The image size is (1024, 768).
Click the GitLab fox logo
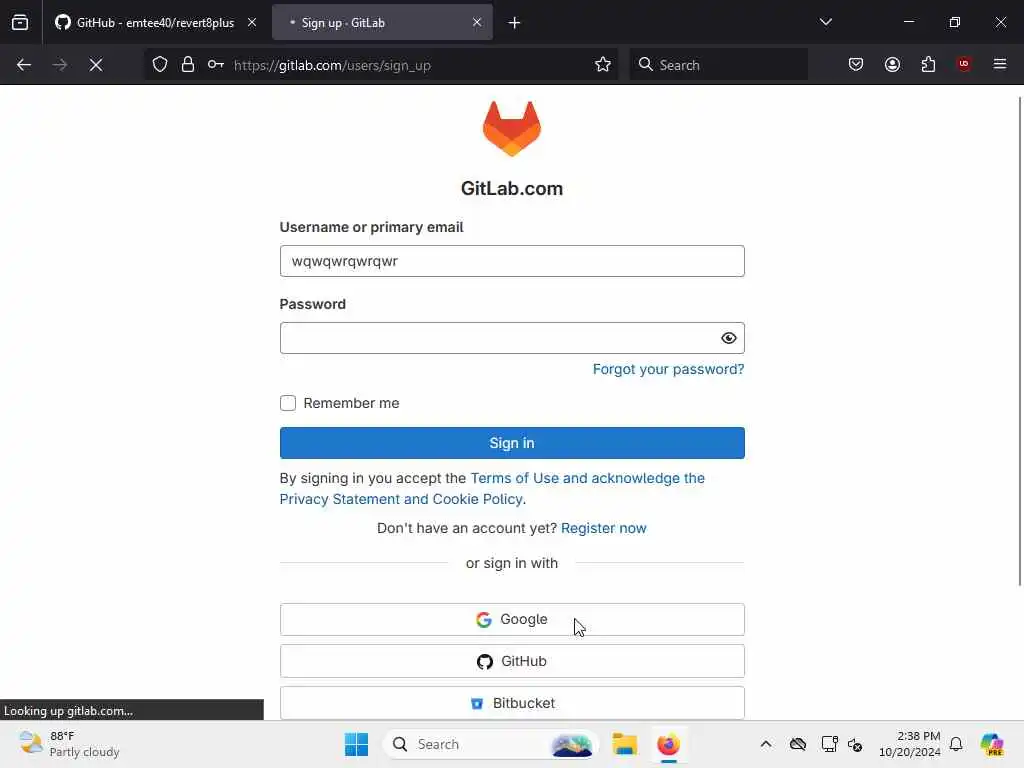[512, 129]
